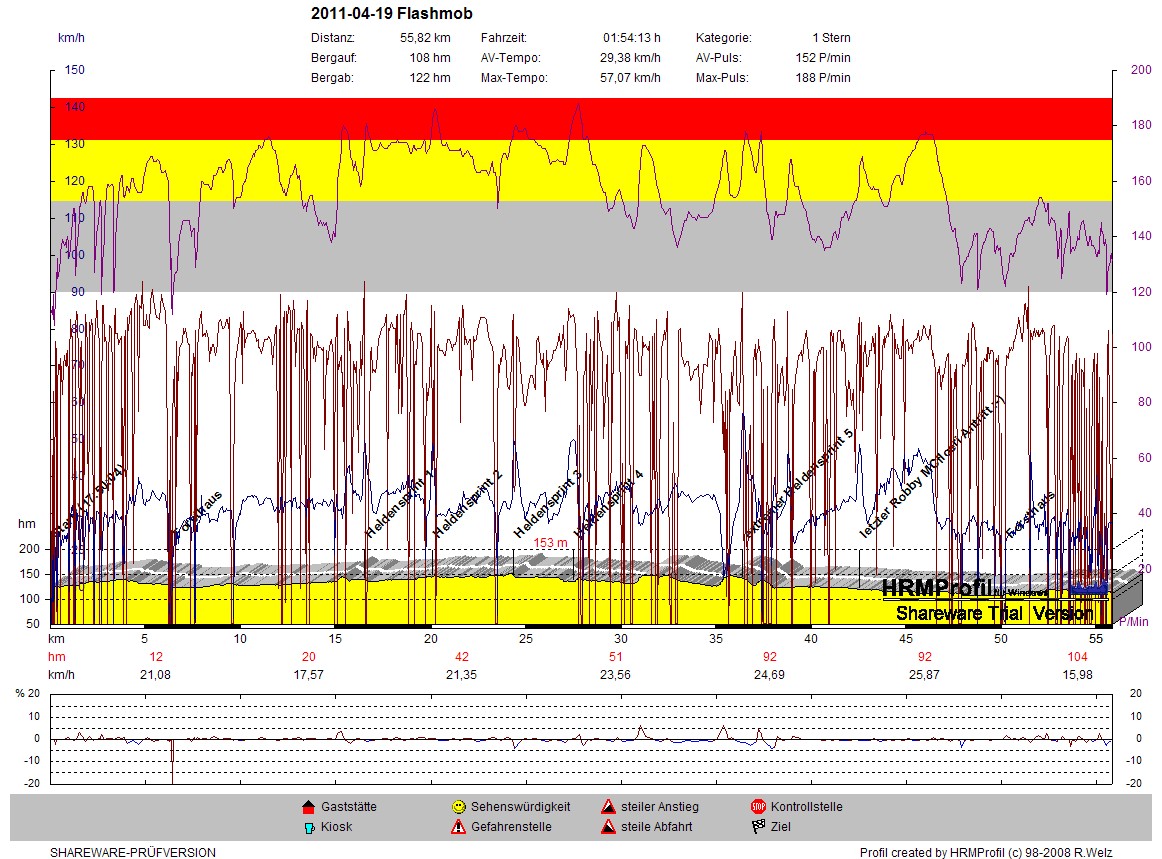
Task: Click the Kiosk cup icon
Action: point(308,827)
